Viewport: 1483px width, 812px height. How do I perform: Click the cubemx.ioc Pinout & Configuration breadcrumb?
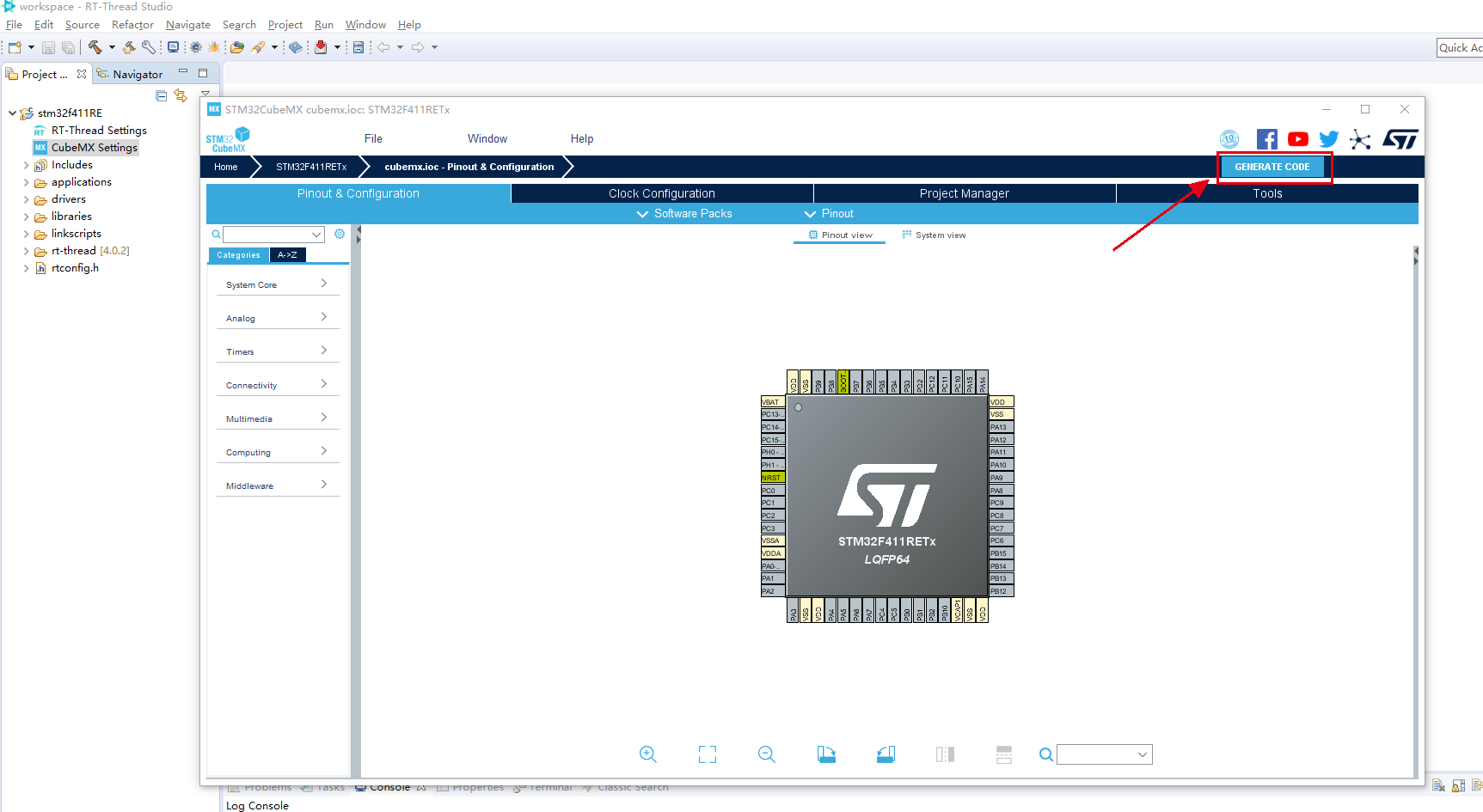click(x=469, y=167)
